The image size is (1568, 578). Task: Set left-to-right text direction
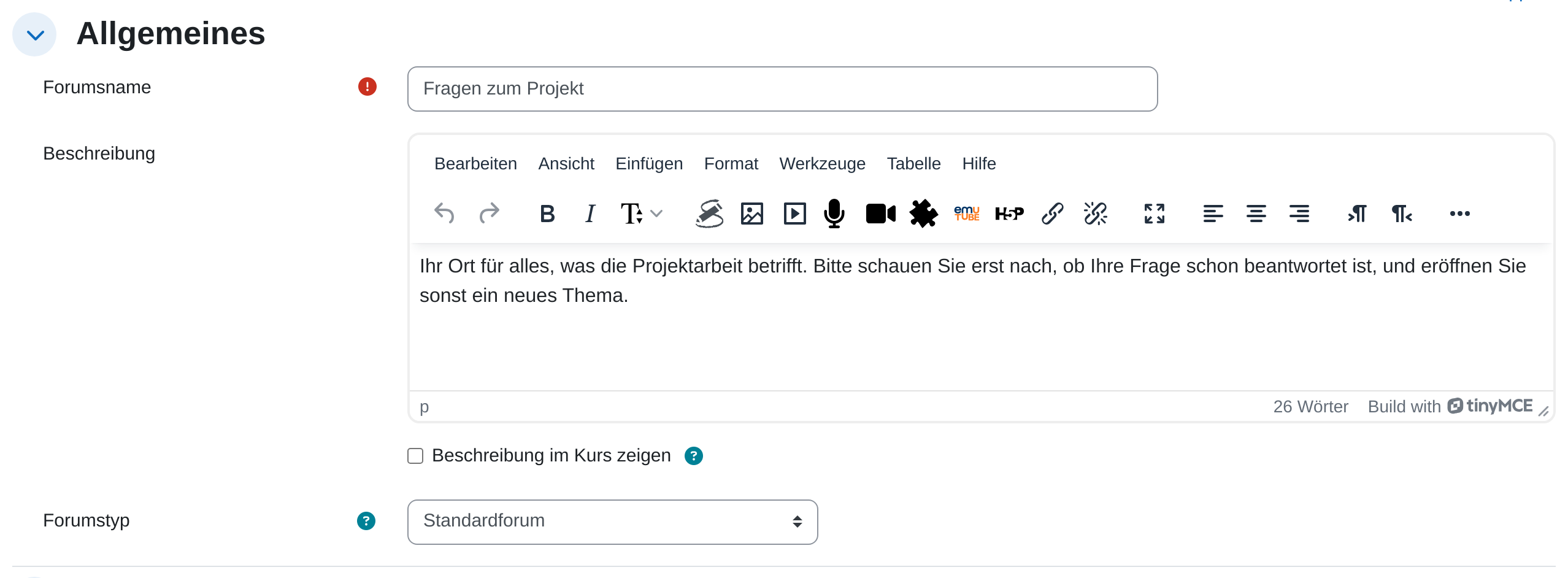point(1358,214)
